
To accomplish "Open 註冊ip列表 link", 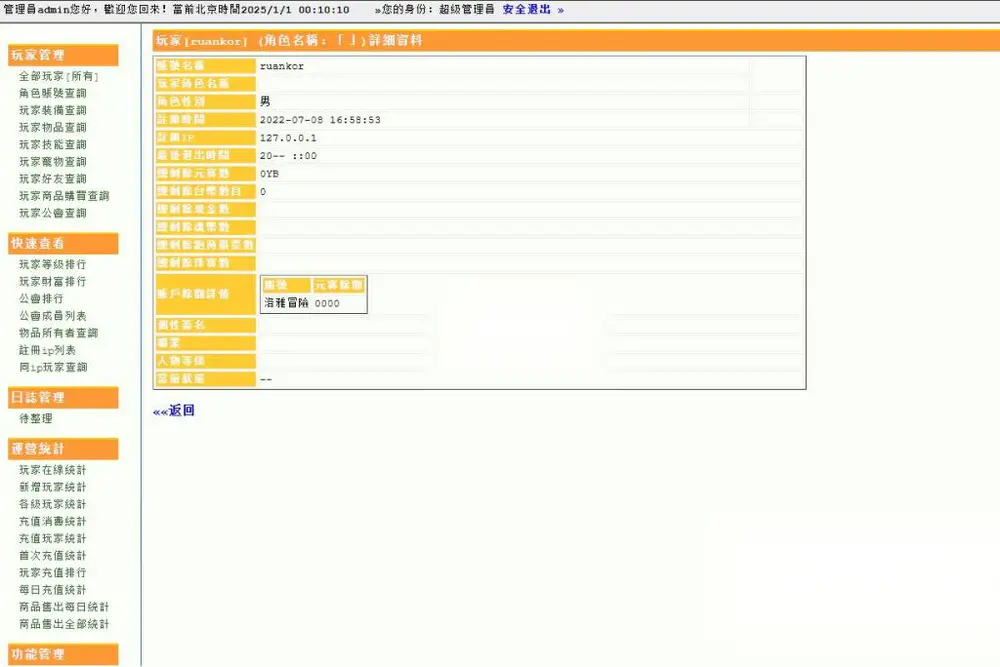I will (x=48, y=350).
